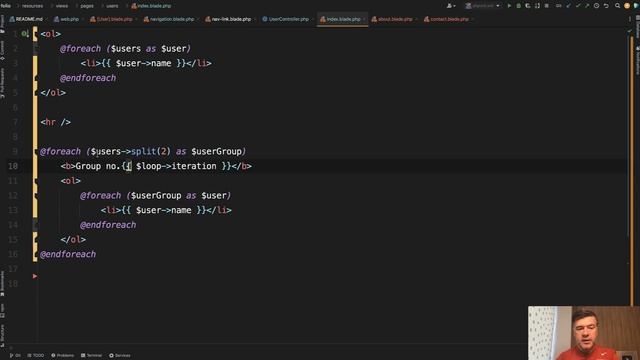Screen dimensions: 640x360
Task: Click the Git update project arrow icon
Action: tap(568, 6)
